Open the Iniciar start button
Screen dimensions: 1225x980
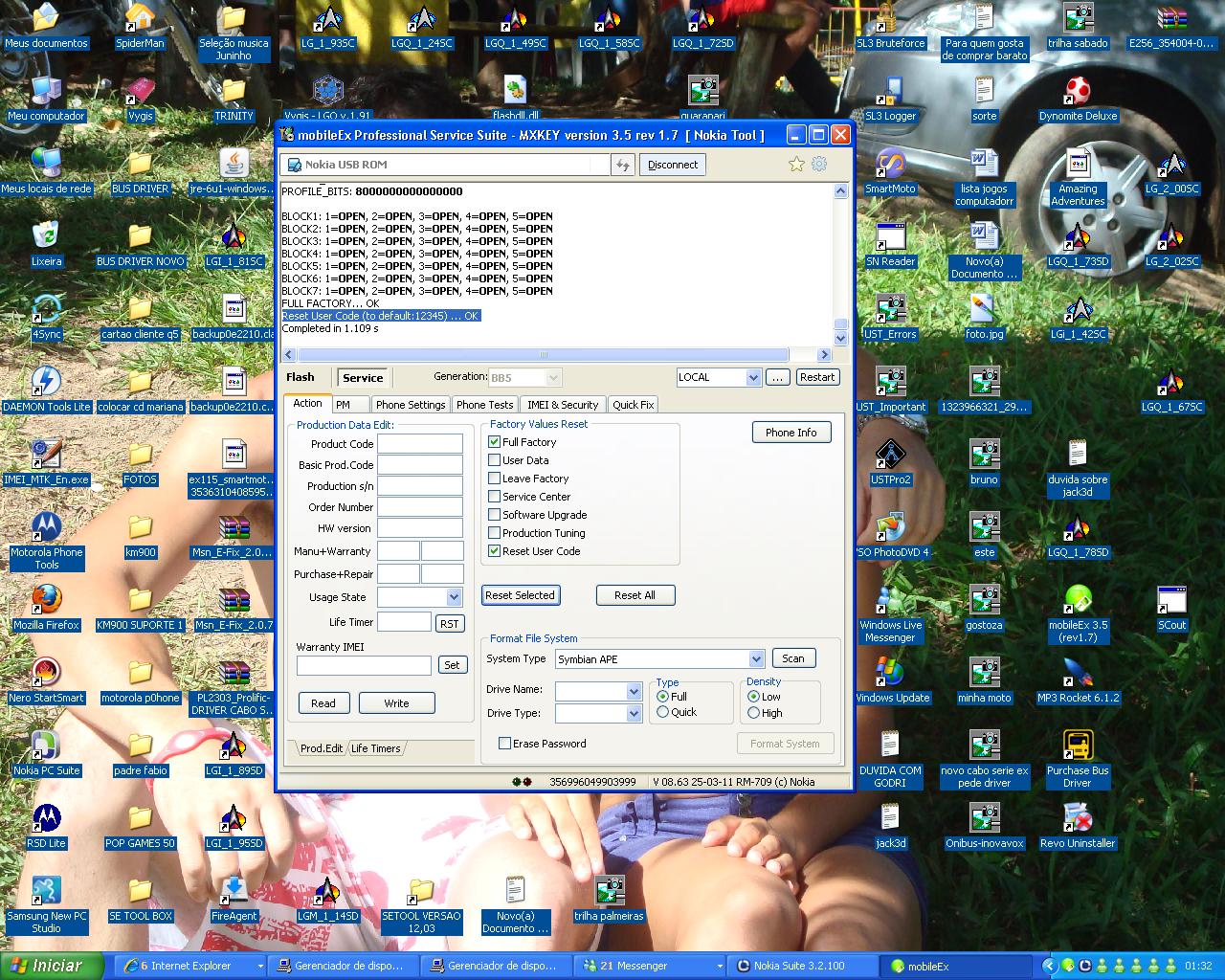pos(52,966)
